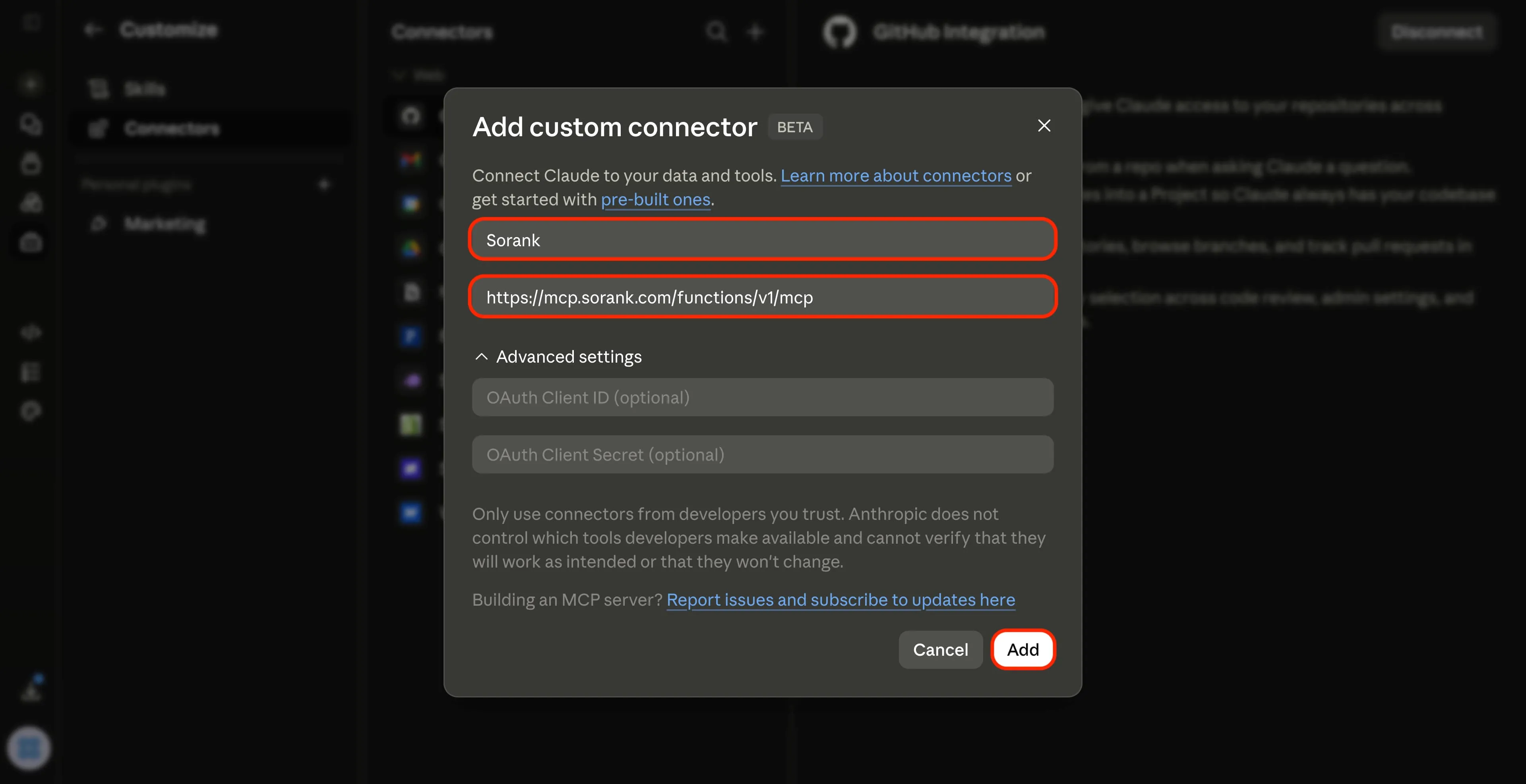Screen dimensions: 1526x784
Task: Add a personal plugin
Action: point(324,185)
